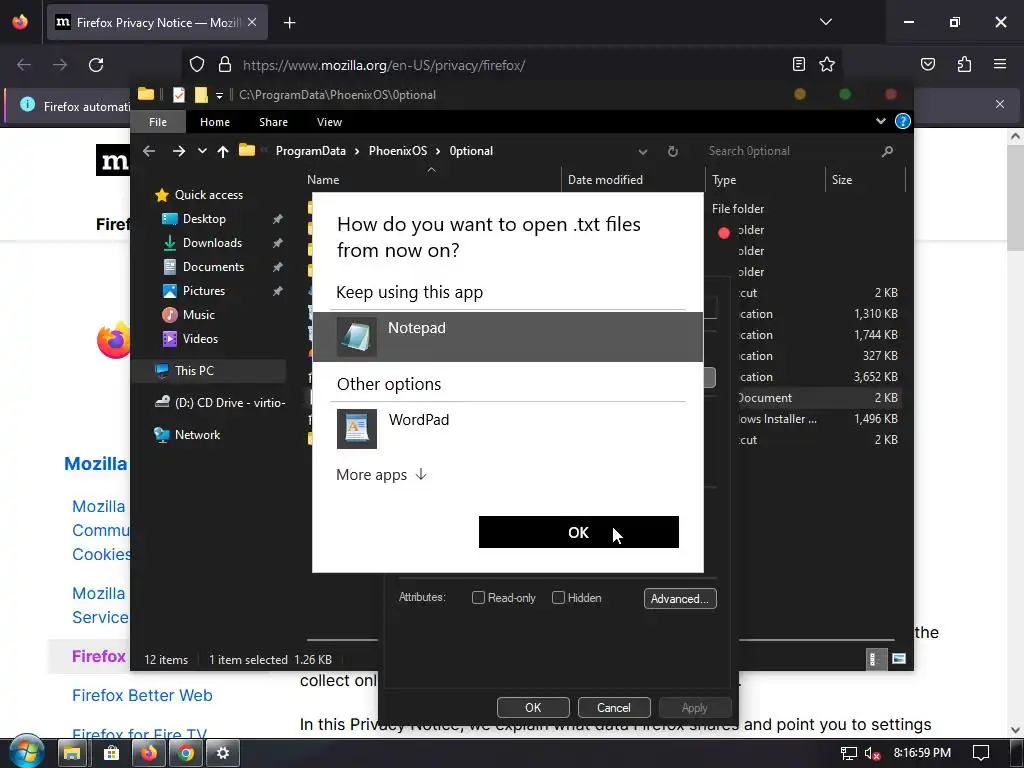Open Network in the sidebar
1024x768 pixels.
tap(197, 434)
